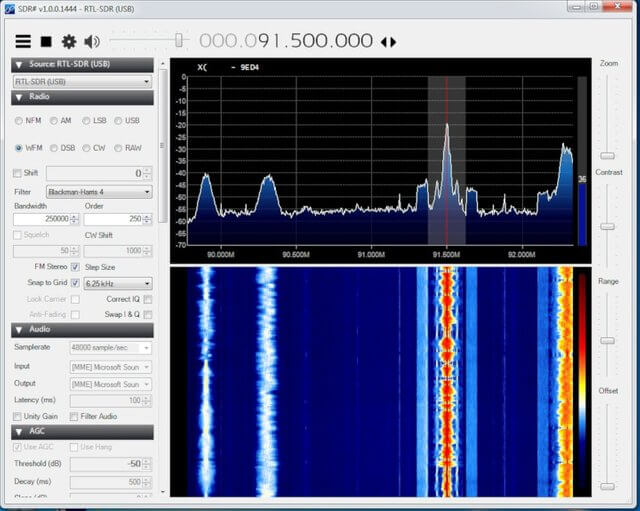This screenshot has height=511, width=640.
Task: Click the 92.000M area in the spectrum display
Action: click(x=521, y=254)
